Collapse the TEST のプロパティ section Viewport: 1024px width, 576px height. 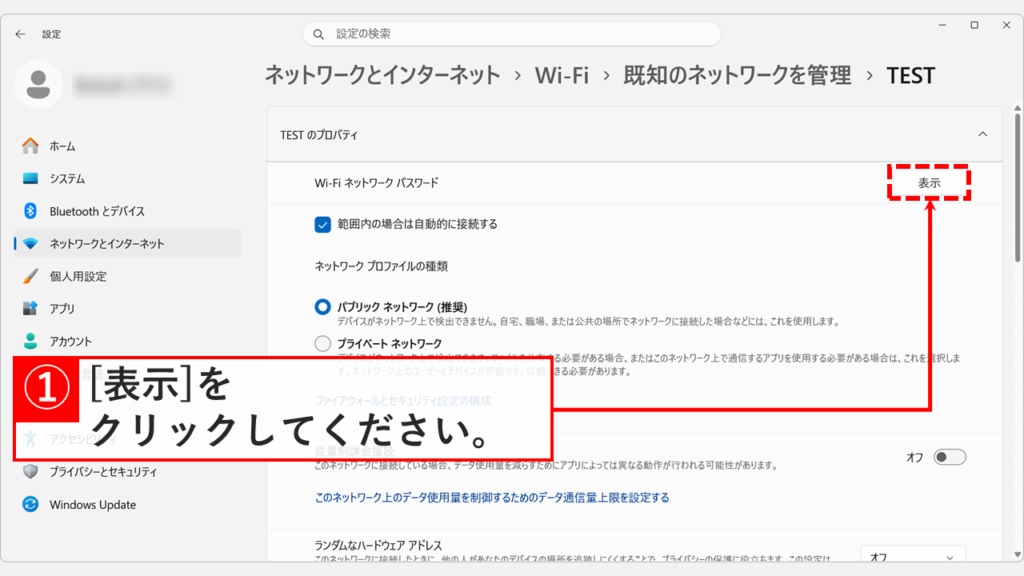pos(982,135)
